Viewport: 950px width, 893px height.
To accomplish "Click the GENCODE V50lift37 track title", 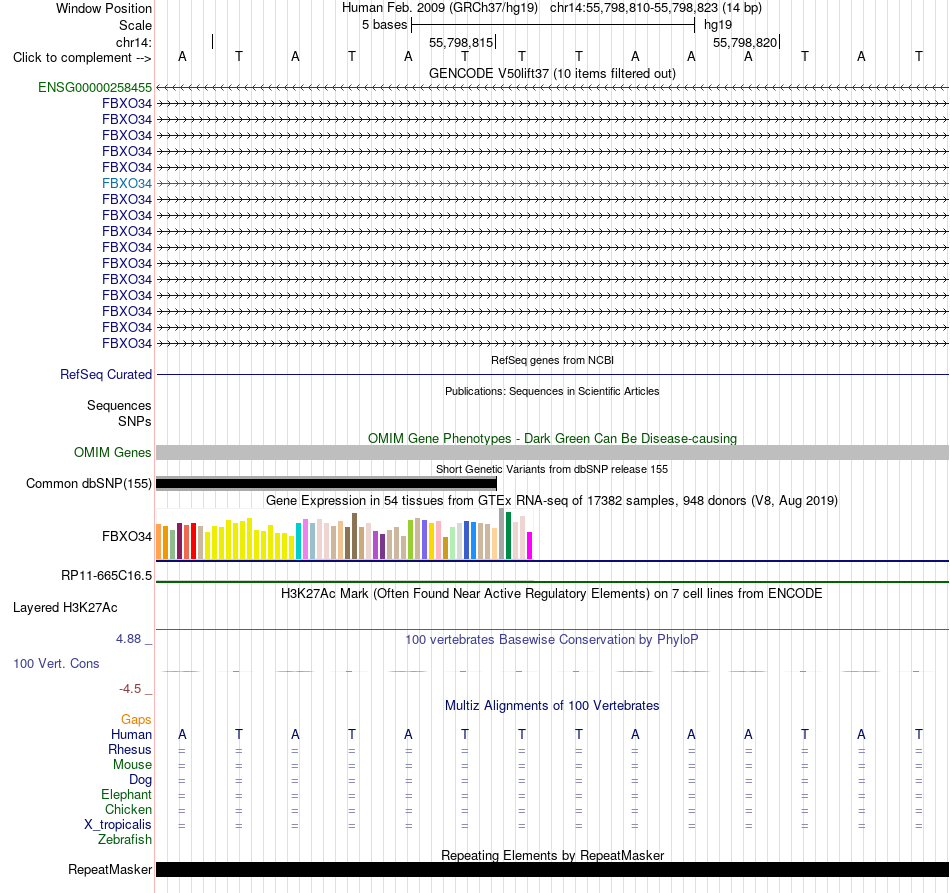I will click(552, 73).
